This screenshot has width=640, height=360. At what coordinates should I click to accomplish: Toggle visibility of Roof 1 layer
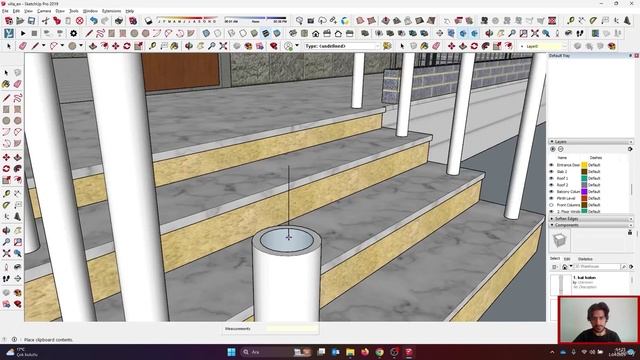click(x=551, y=178)
